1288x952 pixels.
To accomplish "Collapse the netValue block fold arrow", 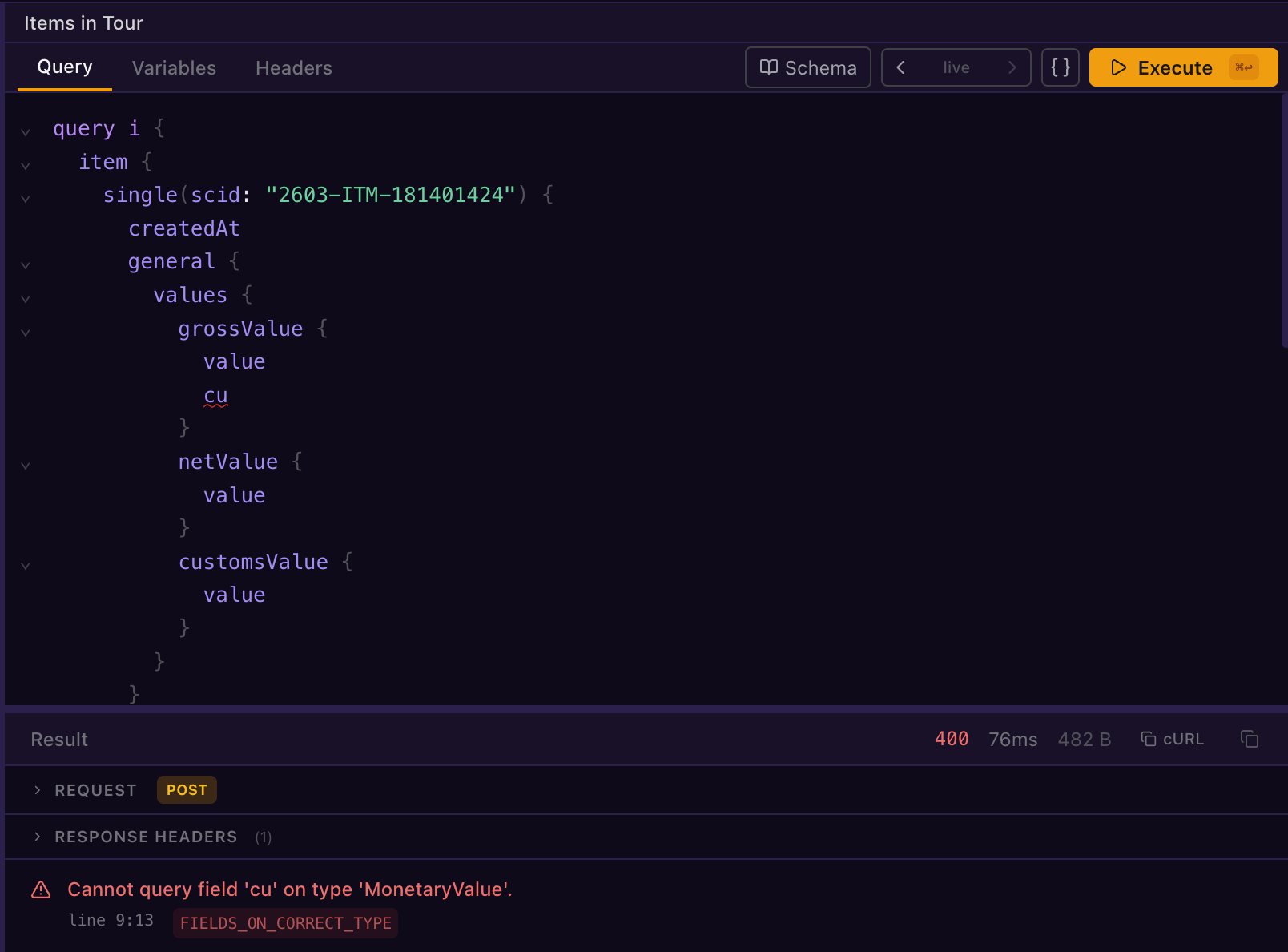I will tap(25, 465).
